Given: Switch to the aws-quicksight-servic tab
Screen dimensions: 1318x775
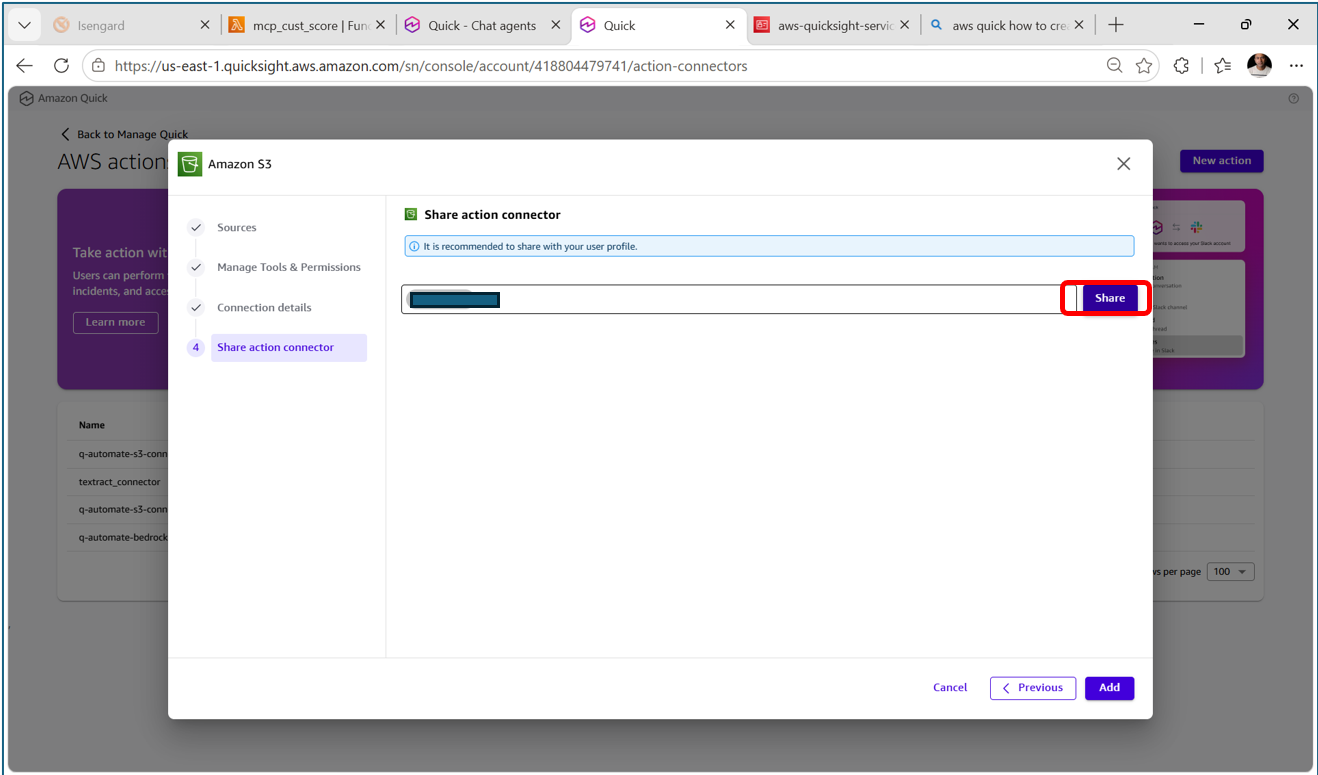Looking at the screenshot, I should 823,26.
